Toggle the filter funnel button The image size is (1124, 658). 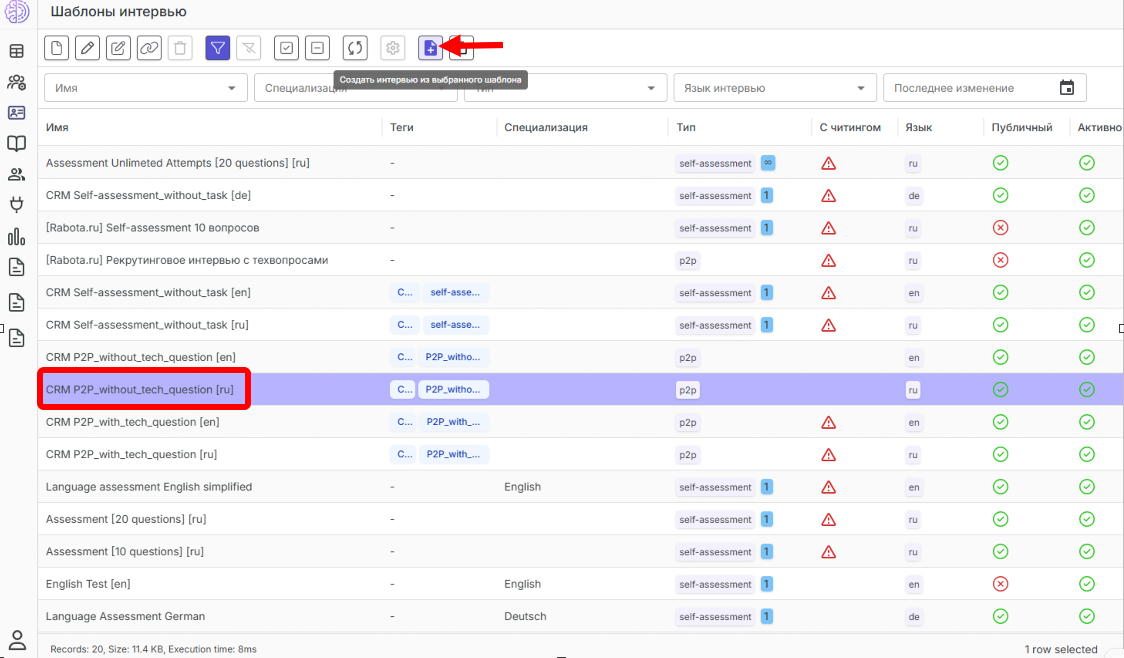(218, 47)
